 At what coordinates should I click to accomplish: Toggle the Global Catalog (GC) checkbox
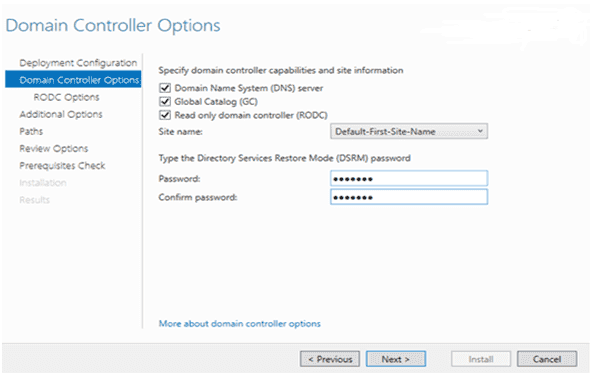pyautogui.click(x=165, y=102)
